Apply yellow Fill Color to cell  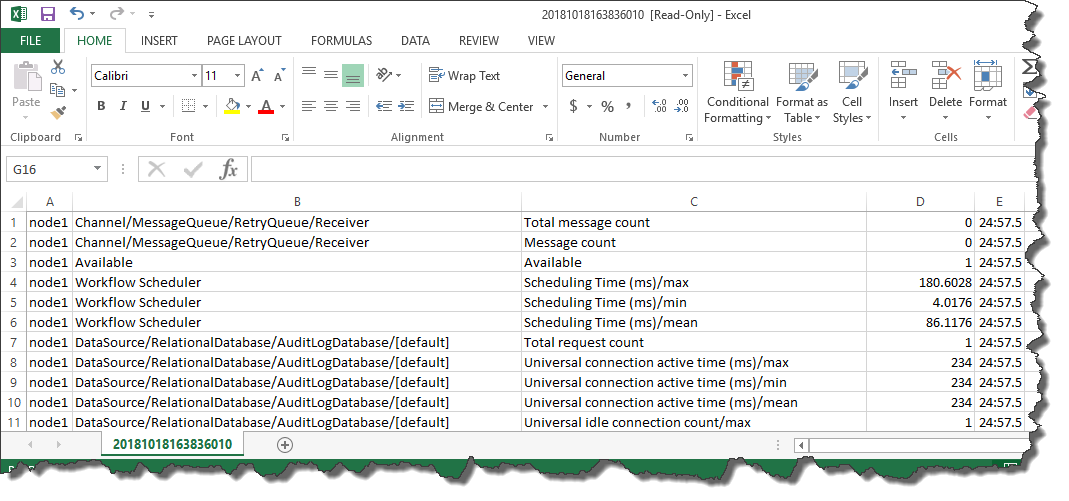232,106
